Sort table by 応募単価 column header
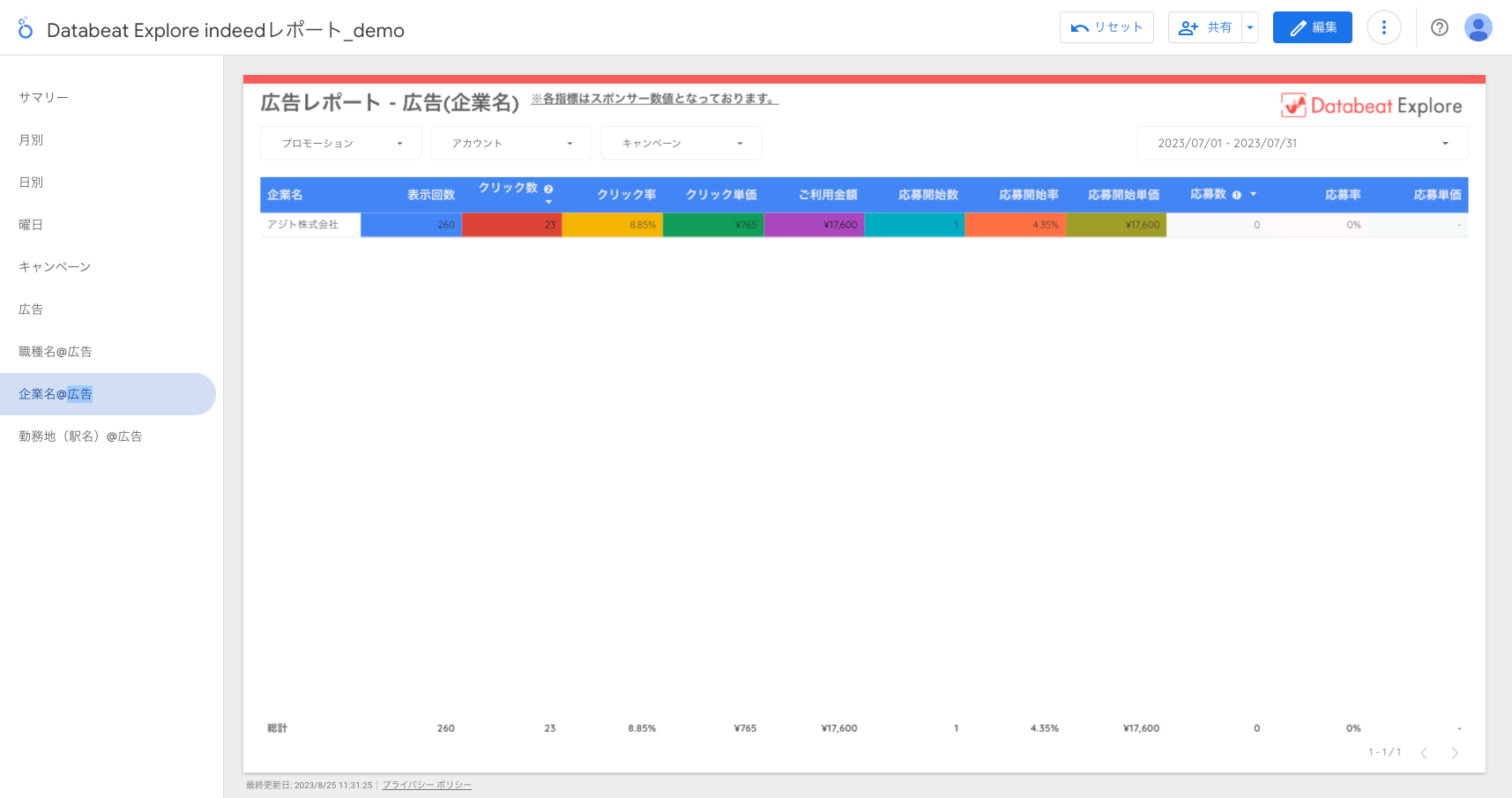1512x798 pixels. click(x=1438, y=195)
